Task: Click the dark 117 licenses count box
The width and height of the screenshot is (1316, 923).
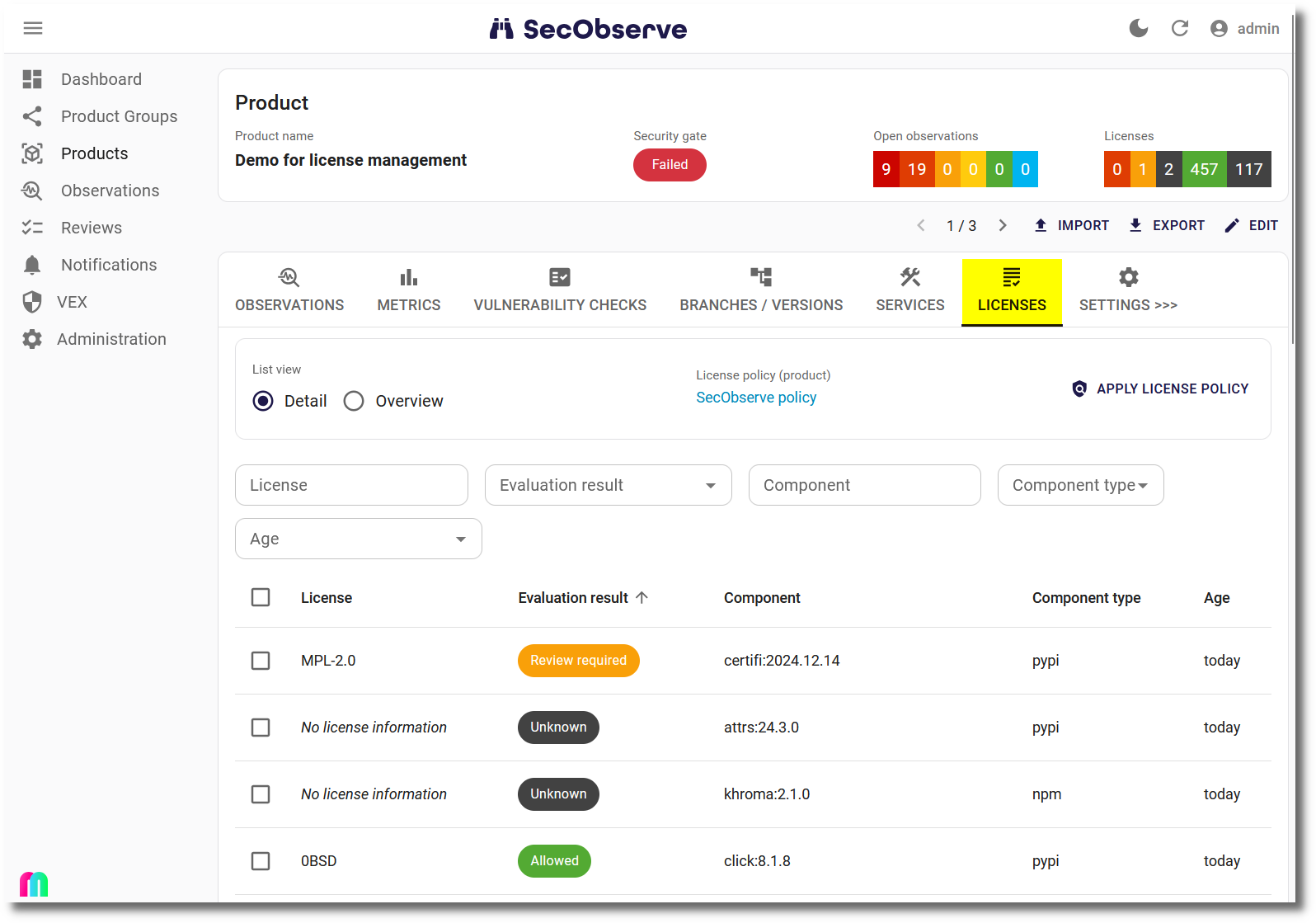Action: point(1248,169)
